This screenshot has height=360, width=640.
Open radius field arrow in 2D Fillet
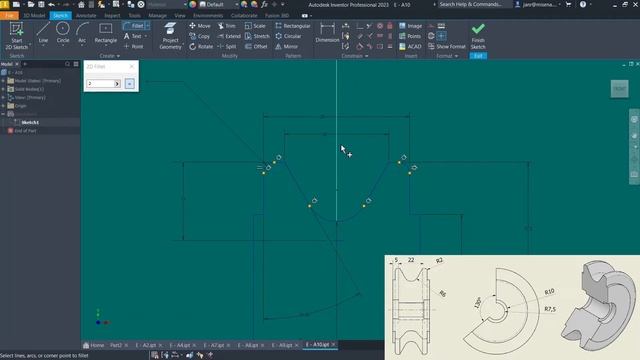tap(117, 84)
